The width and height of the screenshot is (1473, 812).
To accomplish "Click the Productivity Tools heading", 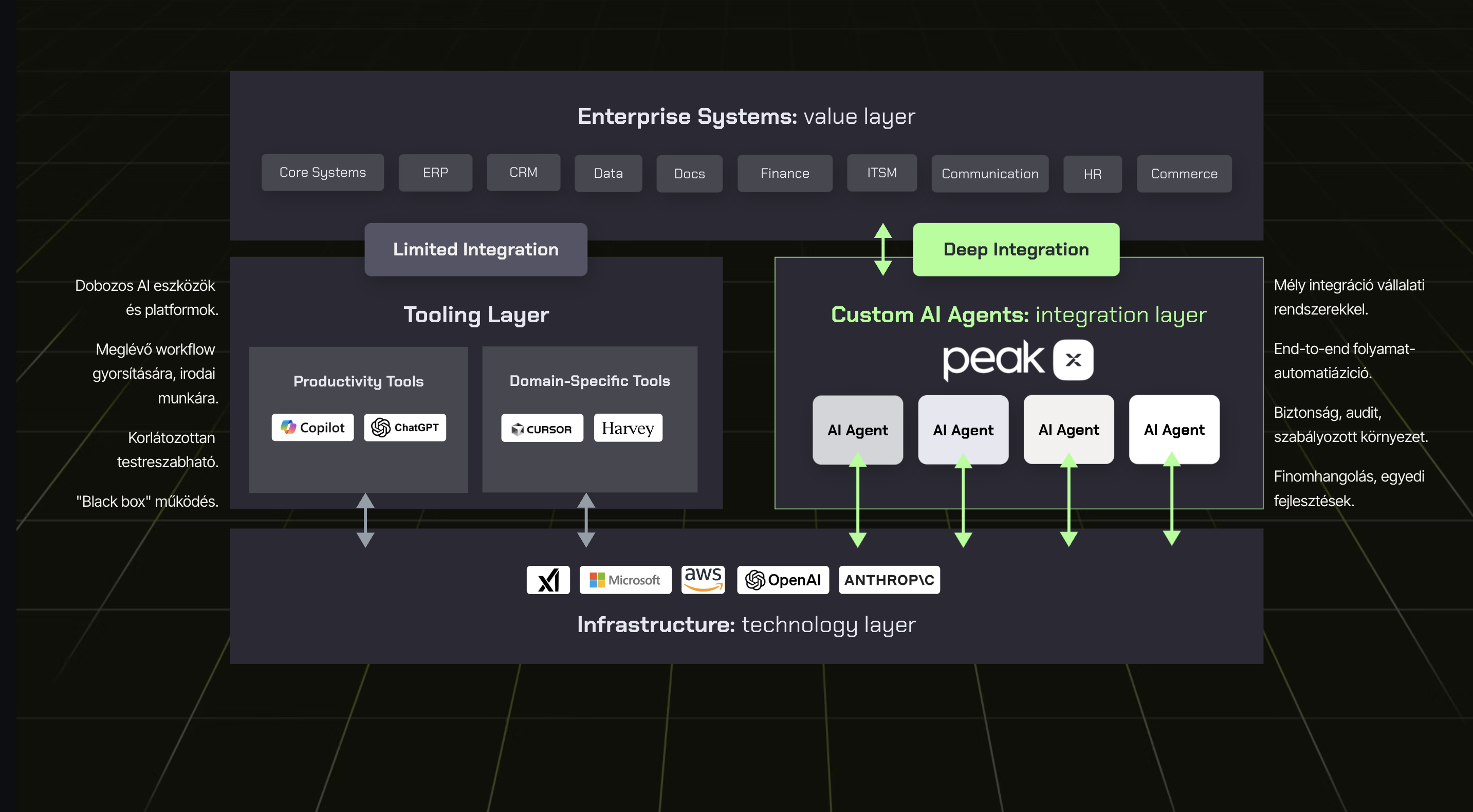I will coord(359,381).
